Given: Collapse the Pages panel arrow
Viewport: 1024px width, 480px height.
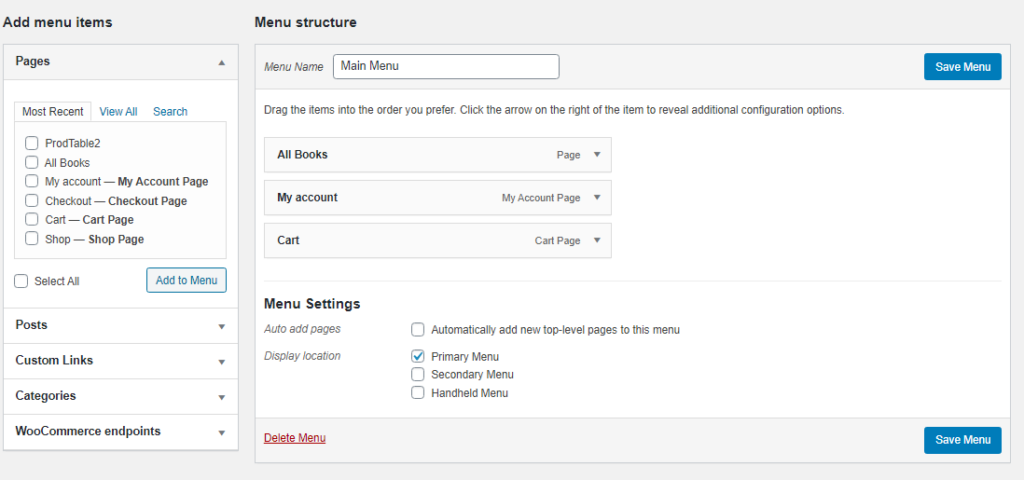Looking at the screenshot, I should point(221,63).
